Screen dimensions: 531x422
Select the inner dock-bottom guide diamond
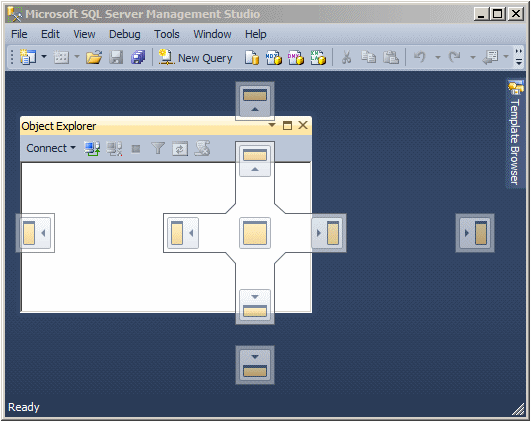coord(255,305)
